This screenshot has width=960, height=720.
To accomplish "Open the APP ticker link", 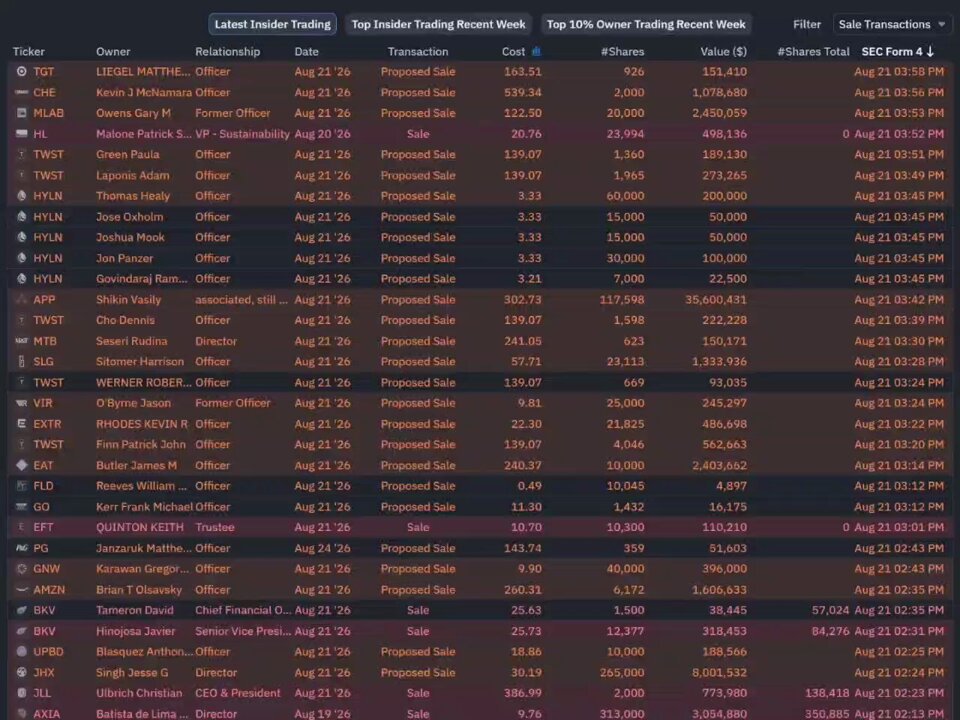I will (x=44, y=299).
